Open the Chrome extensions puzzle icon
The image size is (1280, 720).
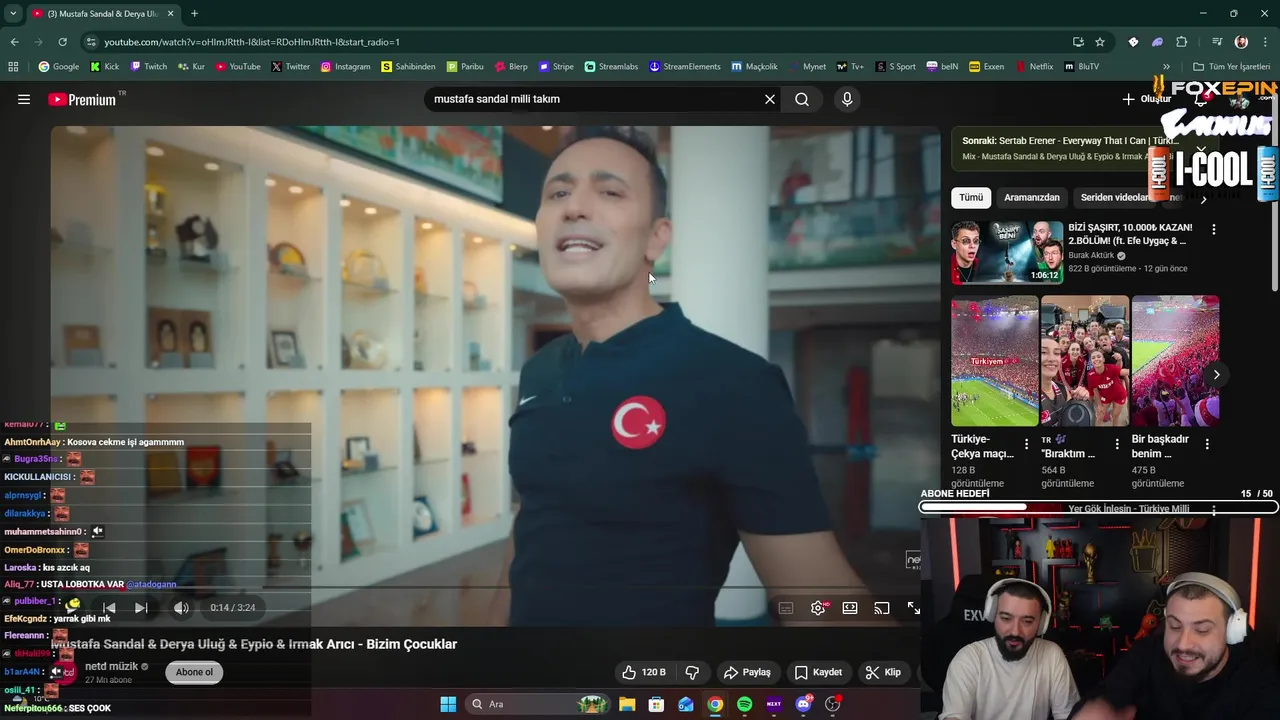(x=1182, y=42)
